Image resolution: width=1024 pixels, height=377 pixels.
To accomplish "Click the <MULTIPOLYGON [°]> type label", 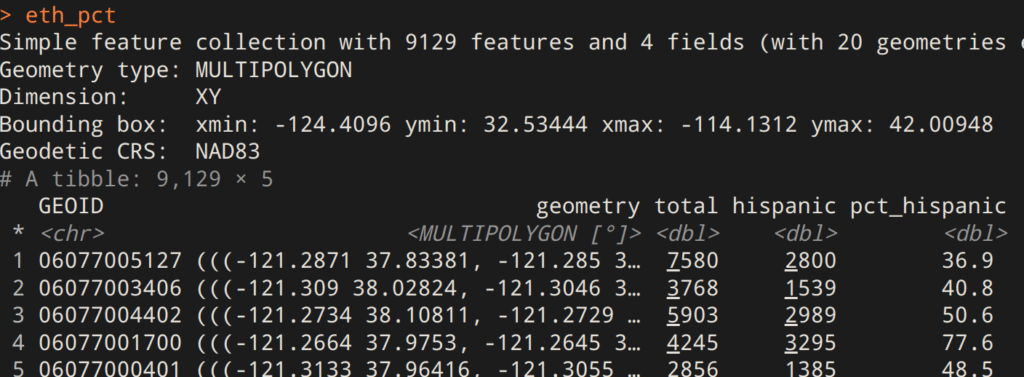I will point(524,233).
